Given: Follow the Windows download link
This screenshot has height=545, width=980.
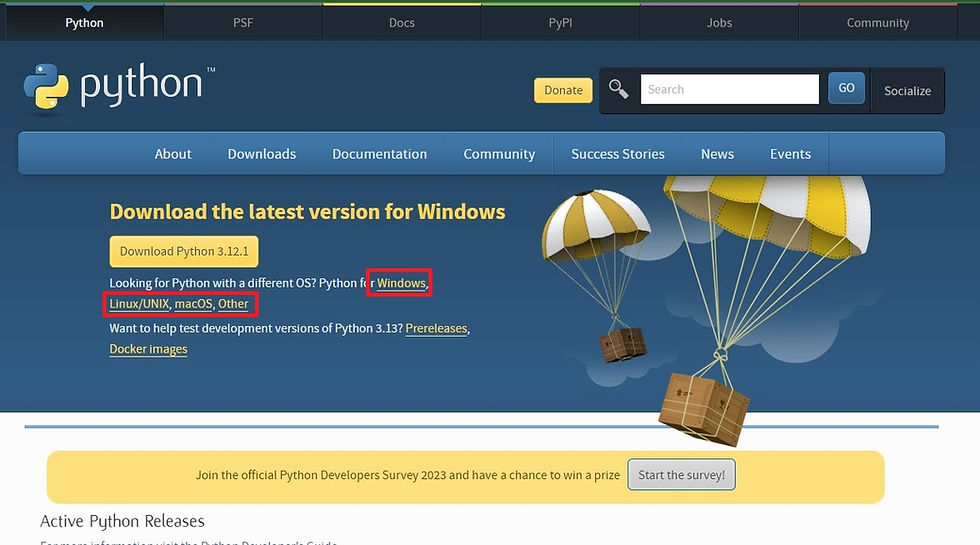Looking at the screenshot, I should coord(401,283).
